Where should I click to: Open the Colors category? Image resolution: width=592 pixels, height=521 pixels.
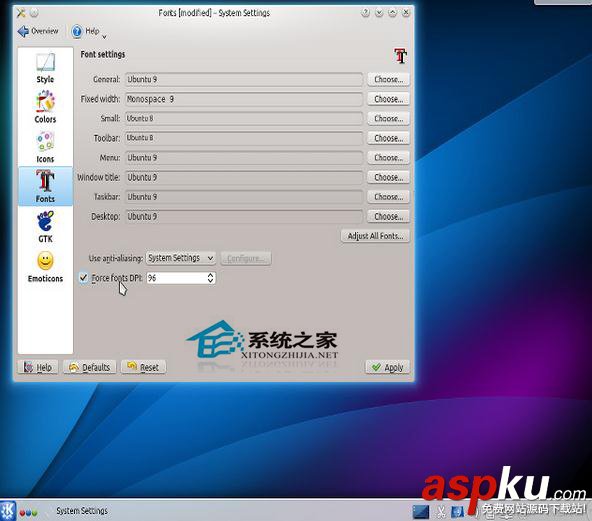coord(45,107)
